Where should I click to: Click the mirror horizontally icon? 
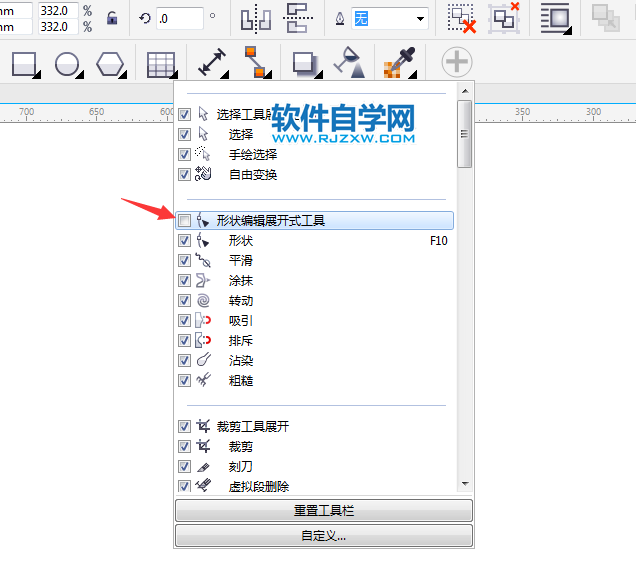256,19
